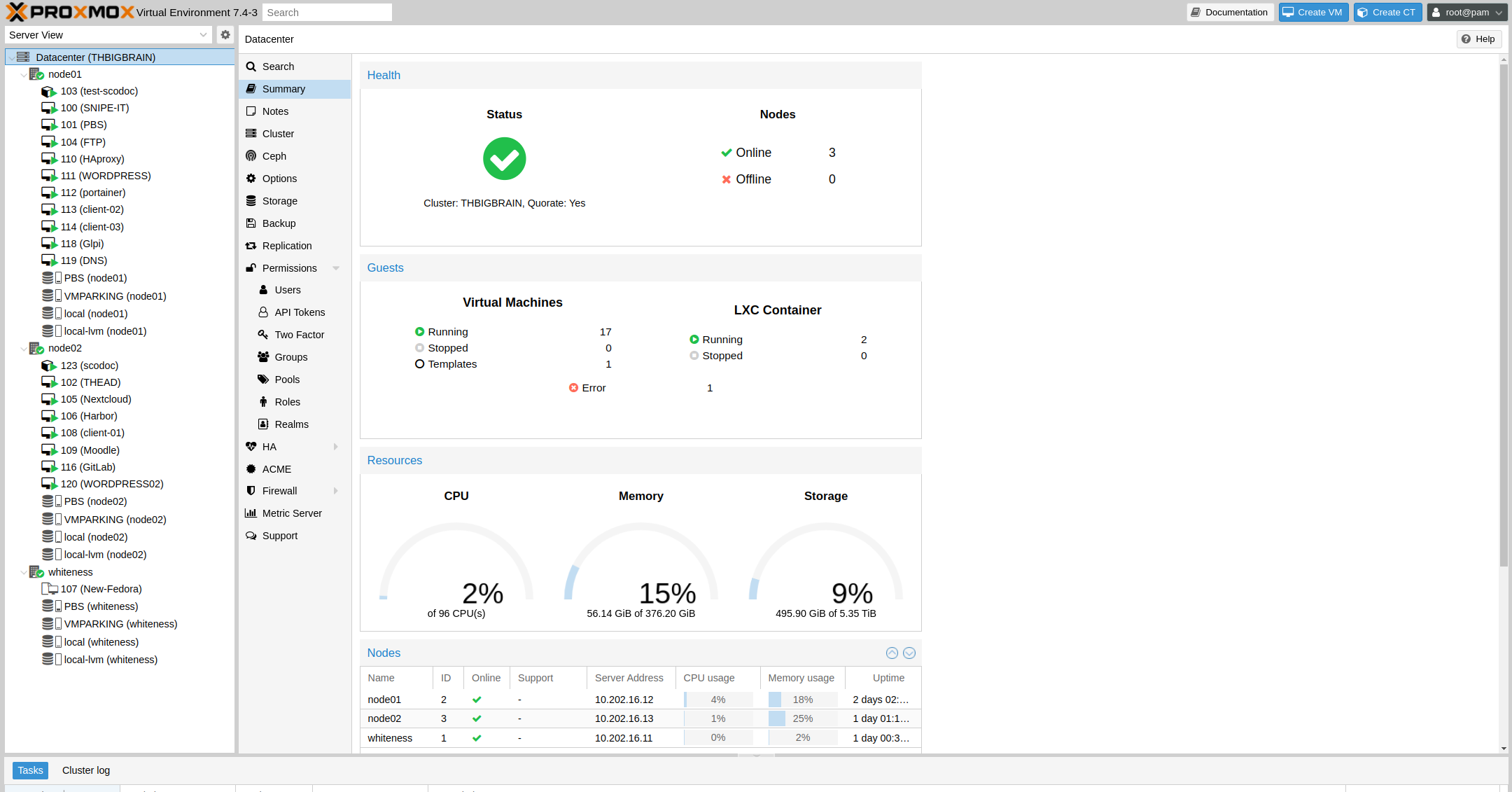Screen dimensions: 1512x792
Task: Click the main vertical scrollbar
Action: pos(1504,315)
